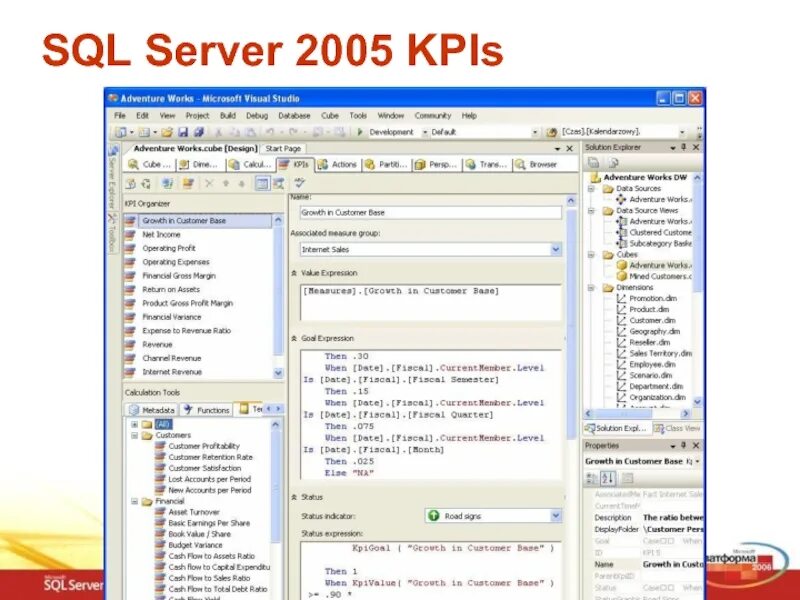Collapse the Financial folder in templates tree
This screenshot has width=800, height=600.
click(x=135, y=502)
